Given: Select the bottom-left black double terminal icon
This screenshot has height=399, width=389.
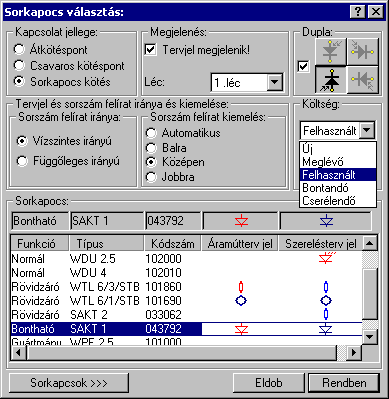Looking at the screenshot, I should tap(331, 80).
